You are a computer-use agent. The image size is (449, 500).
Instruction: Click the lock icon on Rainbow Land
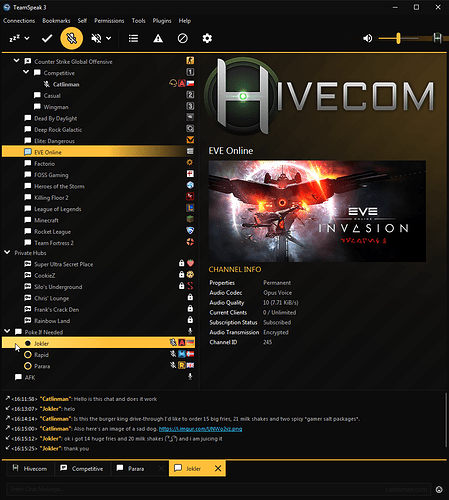click(190, 320)
